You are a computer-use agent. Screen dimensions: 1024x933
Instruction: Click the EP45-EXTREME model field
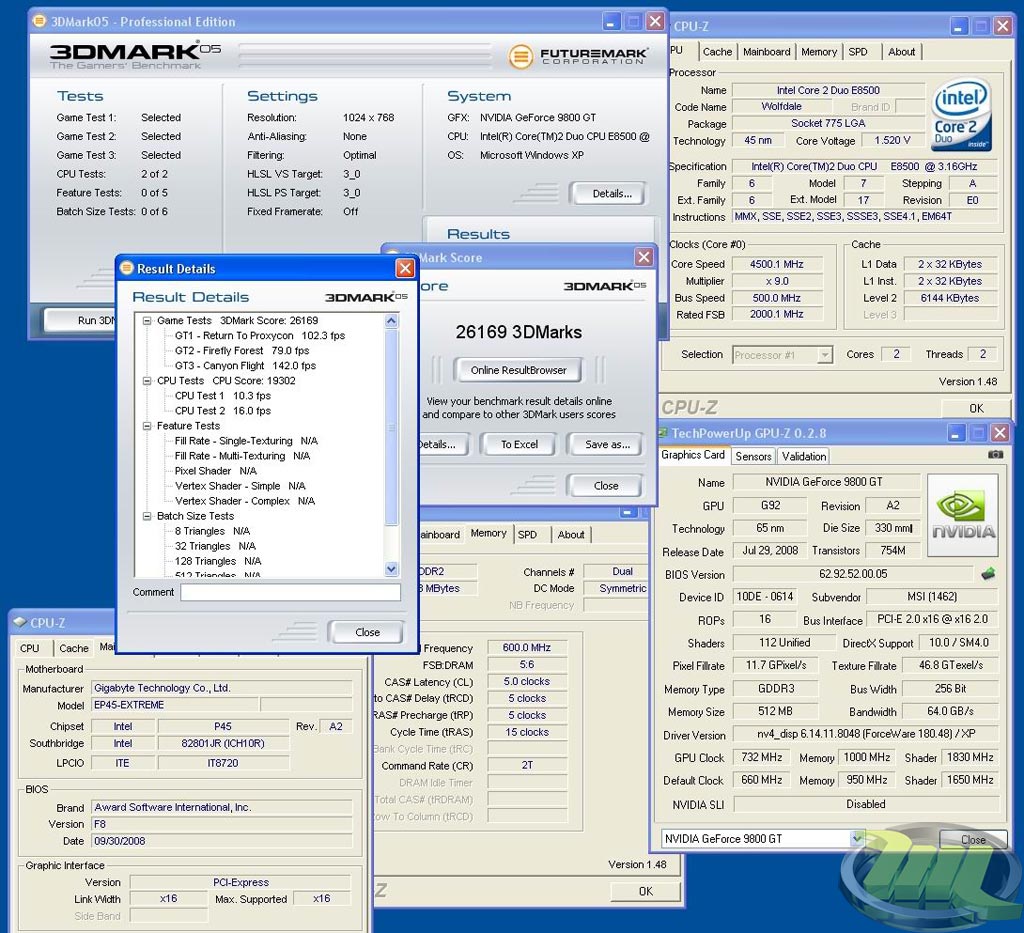pos(175,705)
